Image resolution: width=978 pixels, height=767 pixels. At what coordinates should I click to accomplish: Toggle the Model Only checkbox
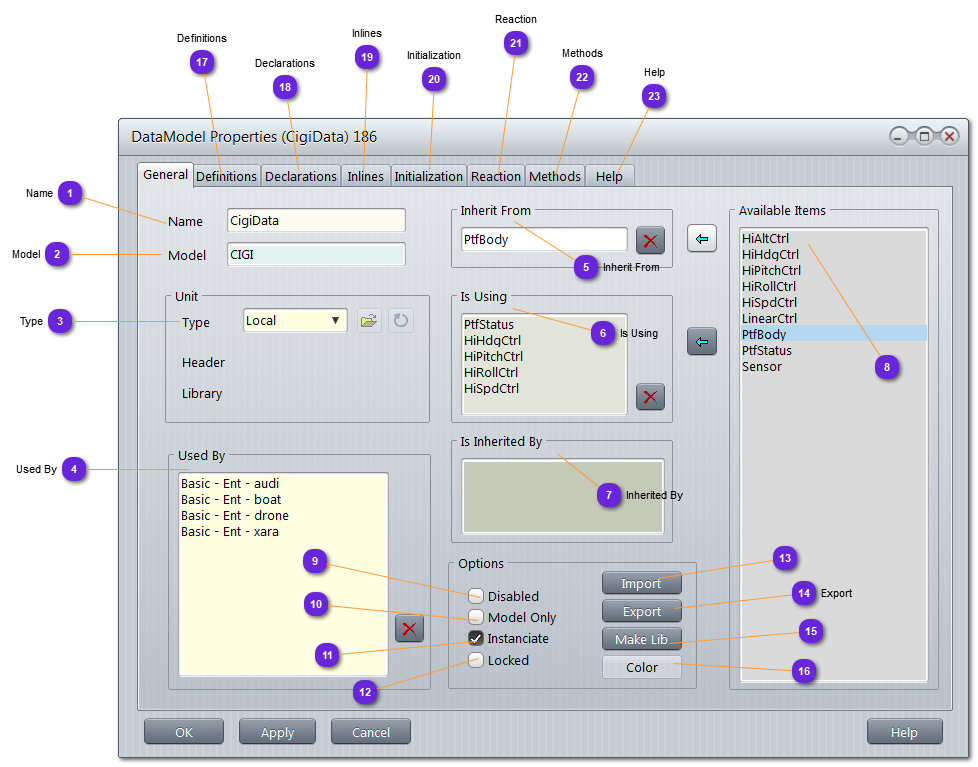476,617
